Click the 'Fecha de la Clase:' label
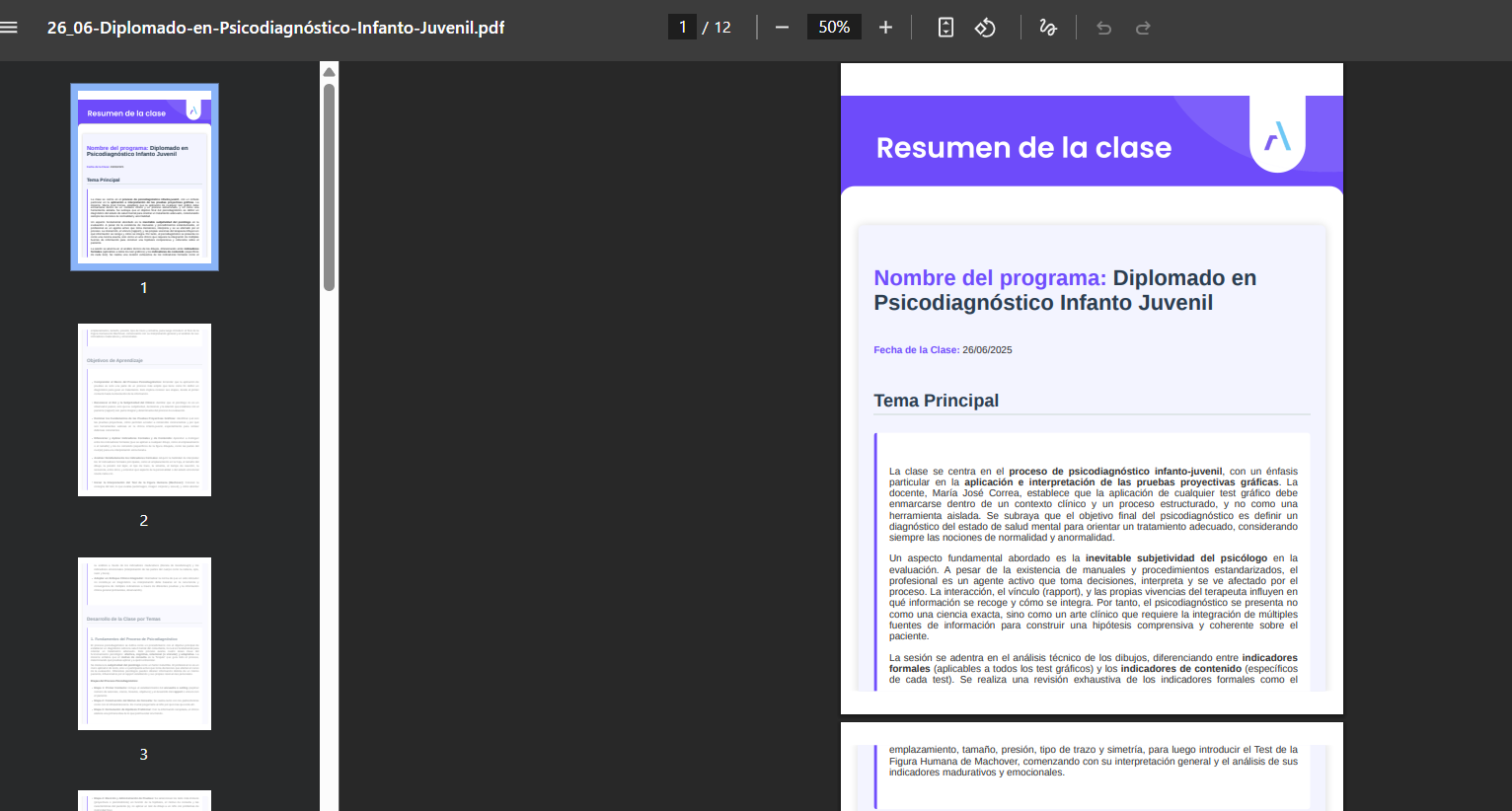Viewport: 1512px width, 811px height. point(916,350)
